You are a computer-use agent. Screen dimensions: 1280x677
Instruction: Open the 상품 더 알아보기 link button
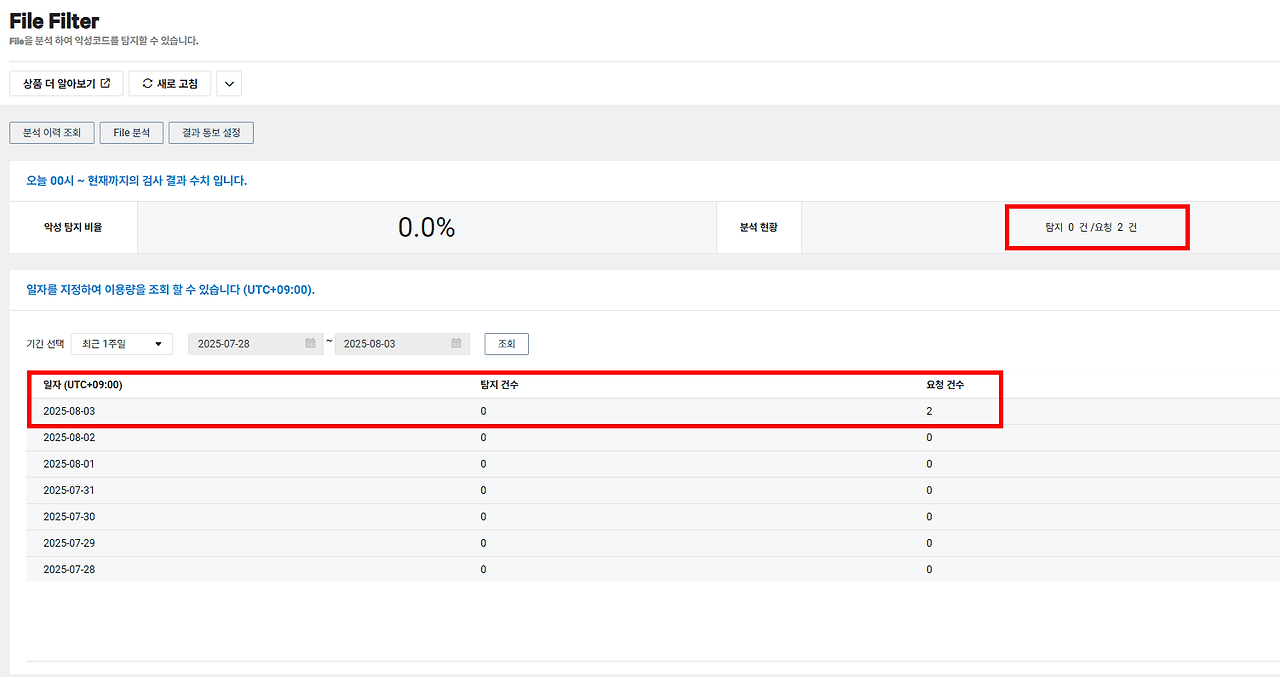pyautogui.click(x=66, y=84)
